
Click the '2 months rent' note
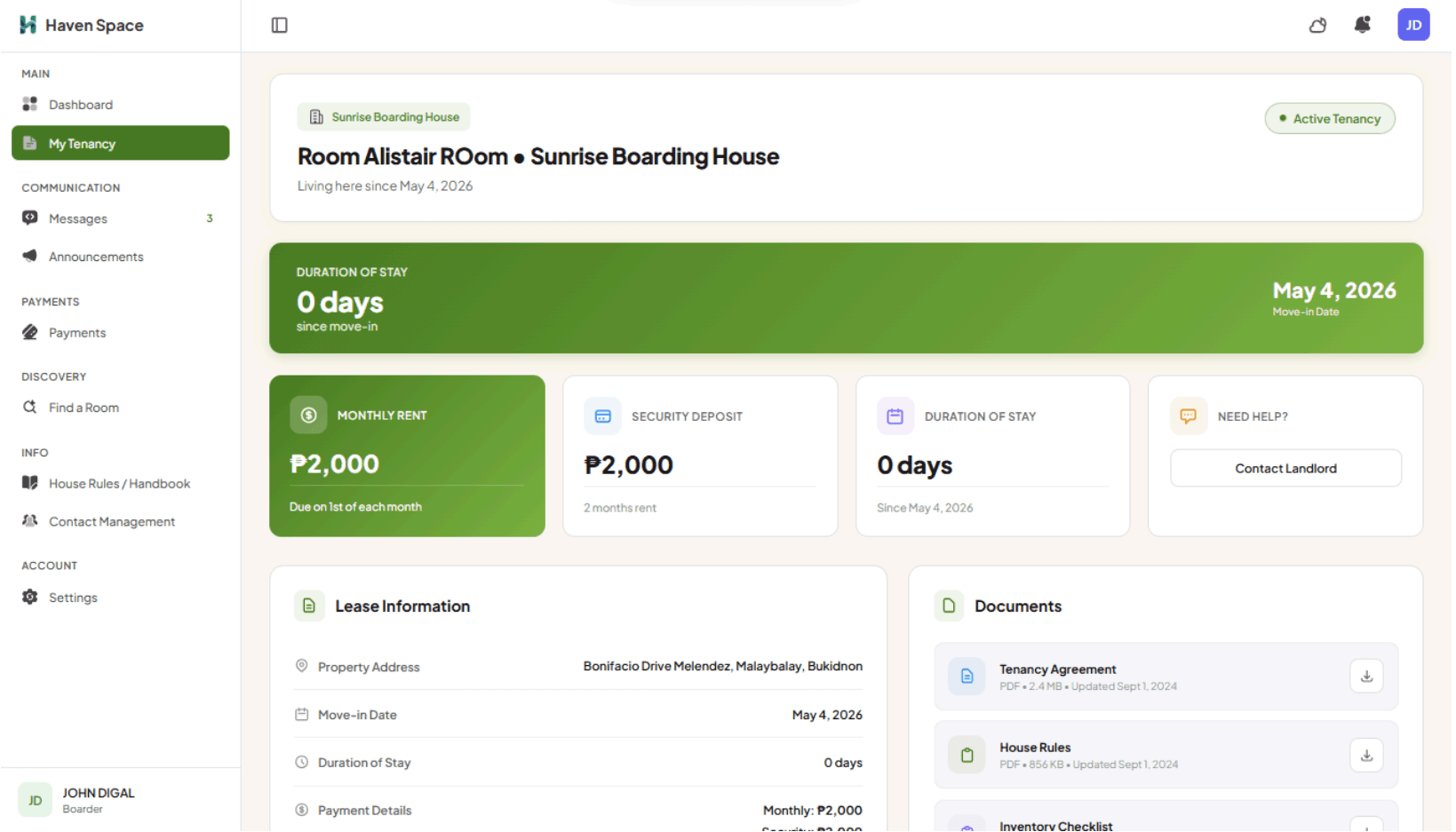(620, 508)
